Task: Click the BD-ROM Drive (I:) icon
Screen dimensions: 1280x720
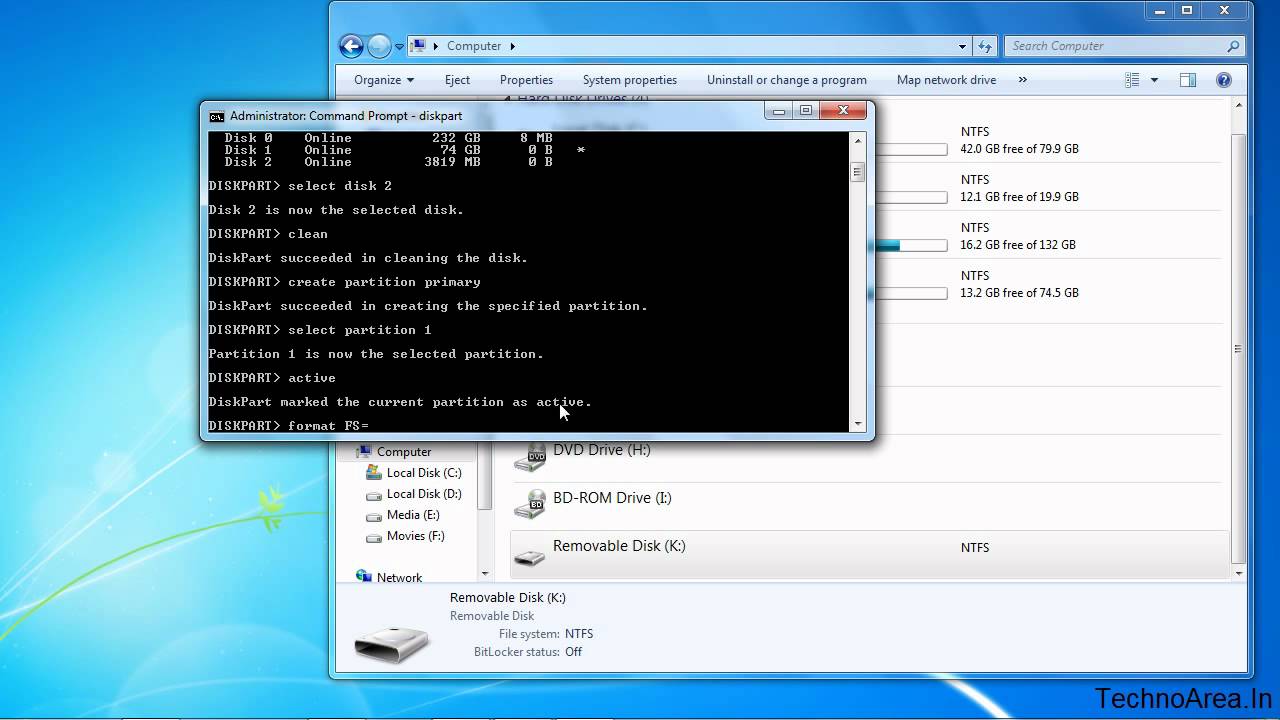Action: (530, 504)
